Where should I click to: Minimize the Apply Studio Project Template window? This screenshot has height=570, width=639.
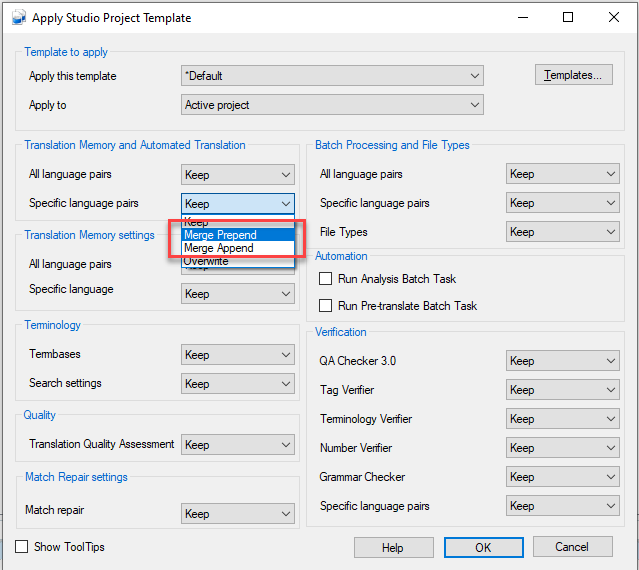523,18
